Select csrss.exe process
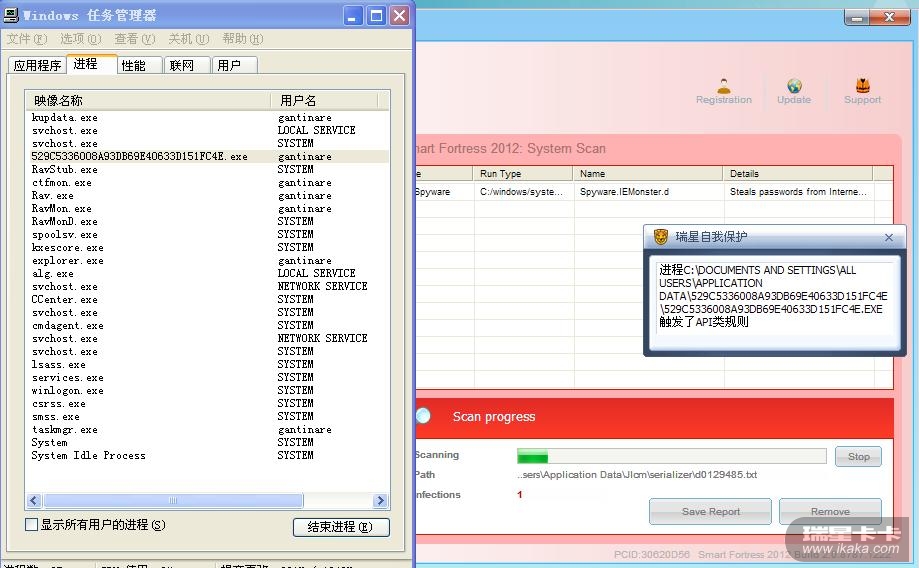Viewport: 919px width, 568px height. 208,404
